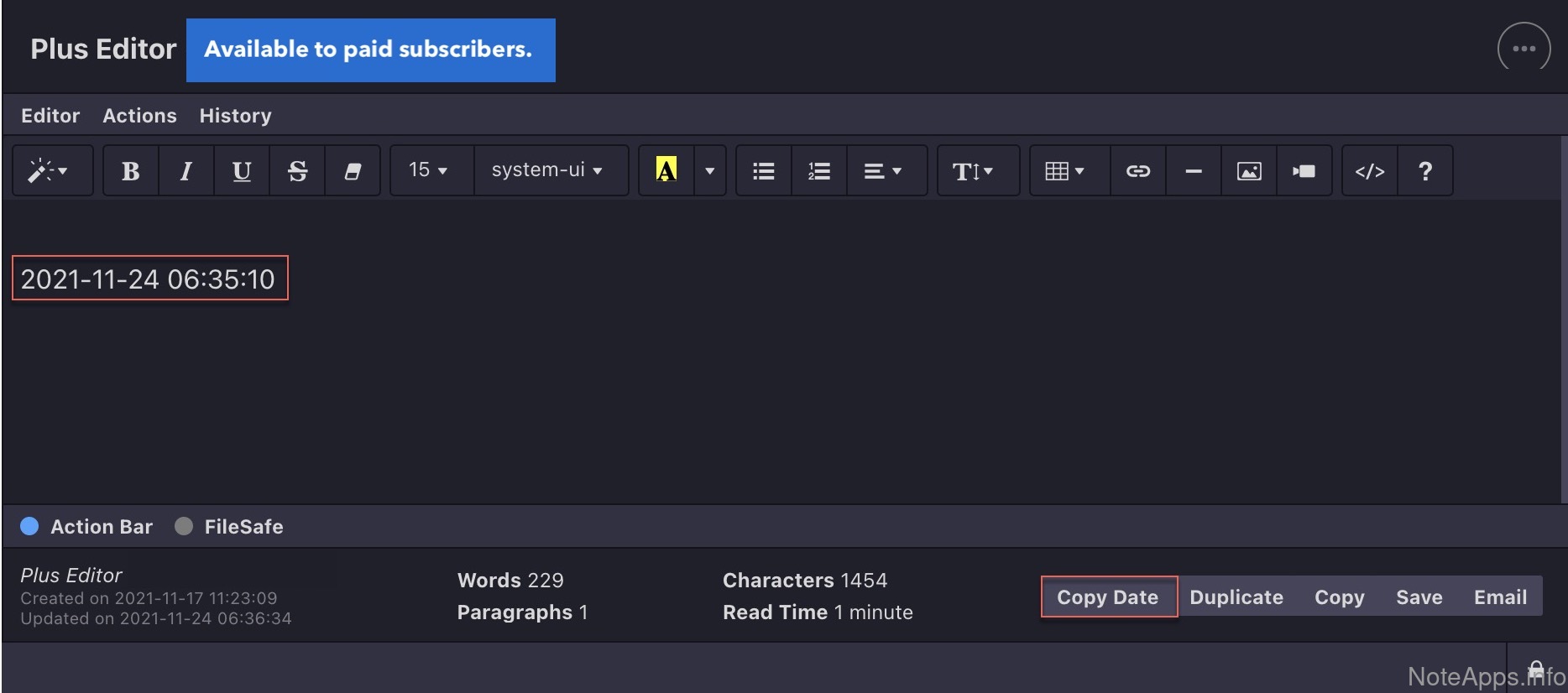The height and width of the screenshot is (693, 1568).
Task: Click the Duplicate button
Action: [1236, 597]
